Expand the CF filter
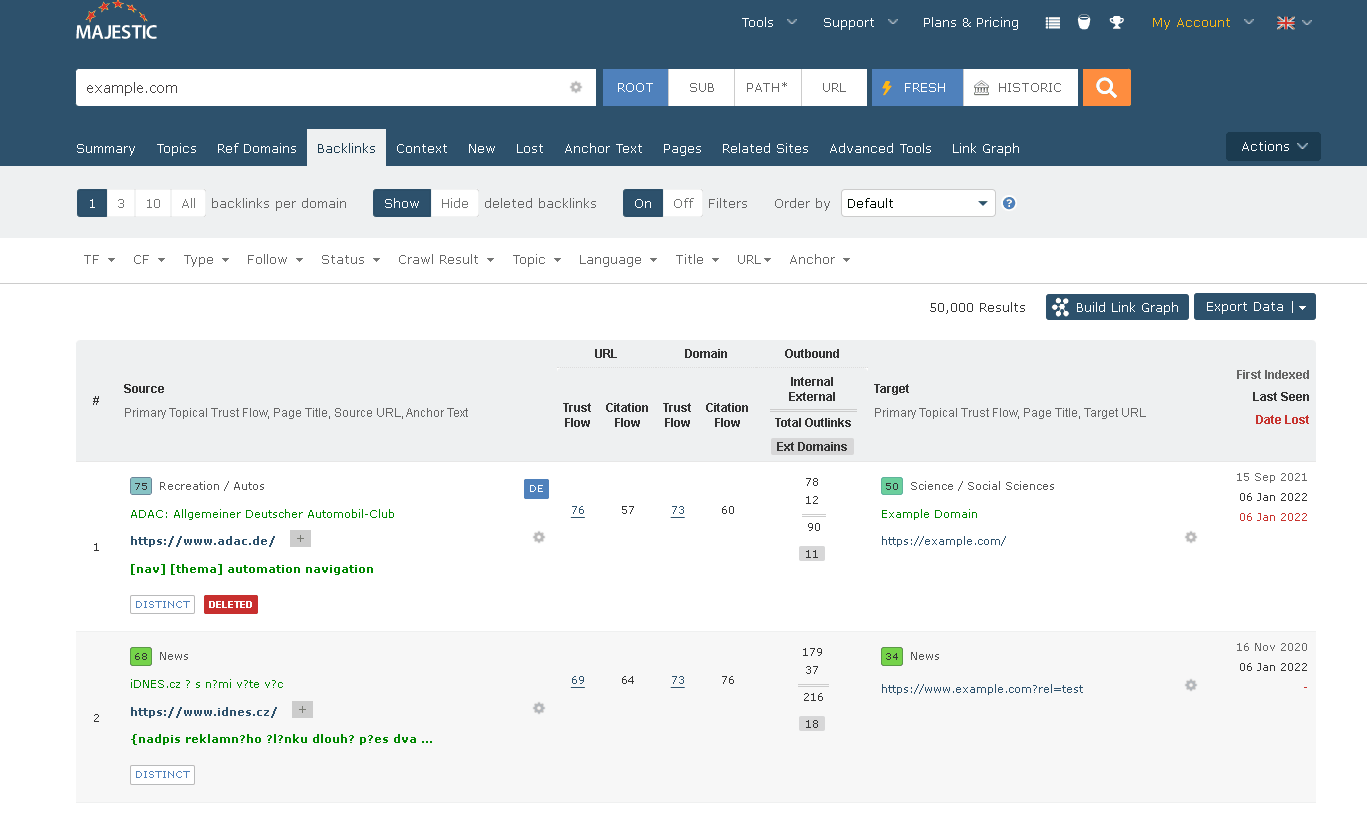 coord(149,259)
